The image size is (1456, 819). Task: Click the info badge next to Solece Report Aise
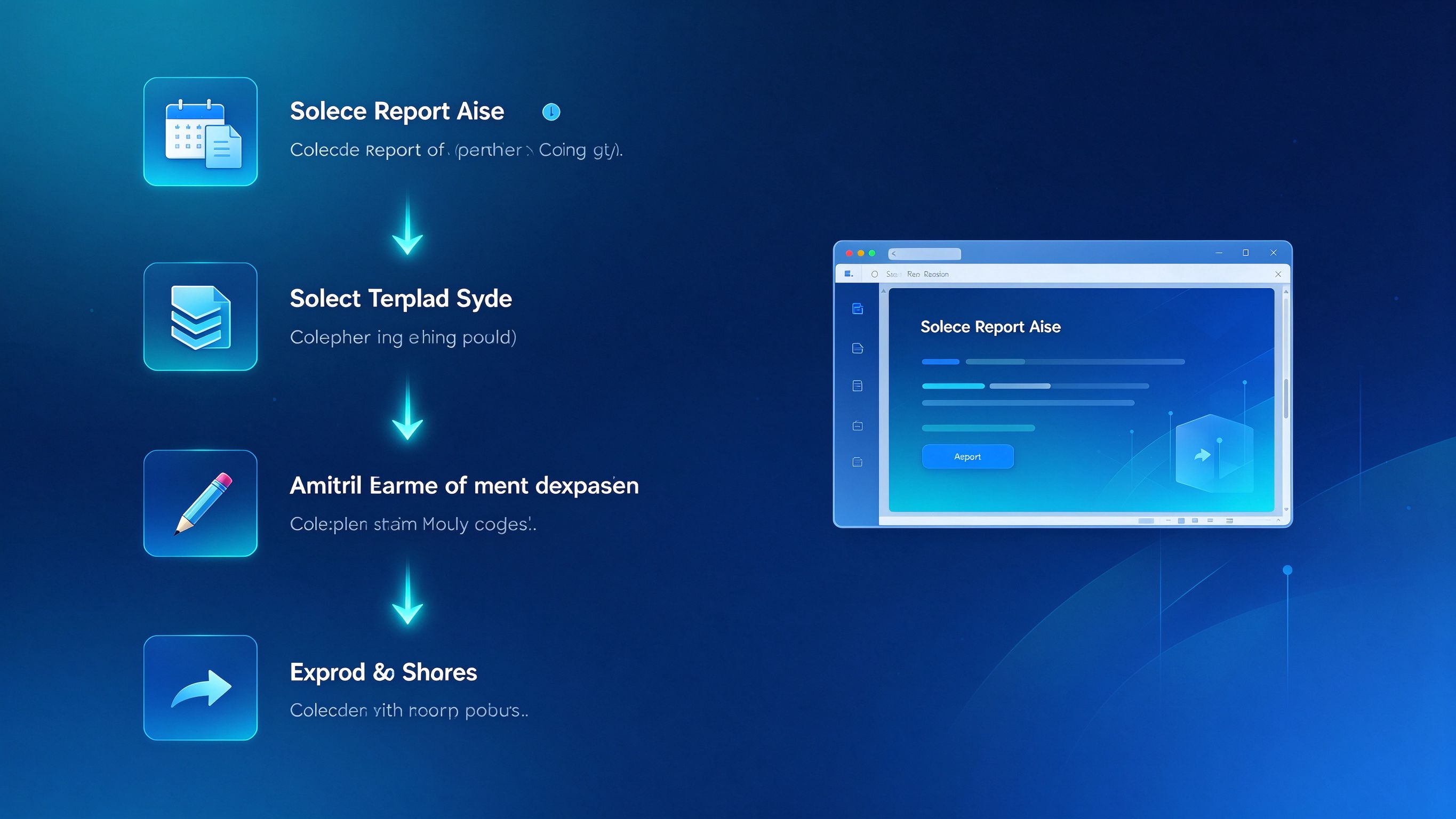click(551, 112)
